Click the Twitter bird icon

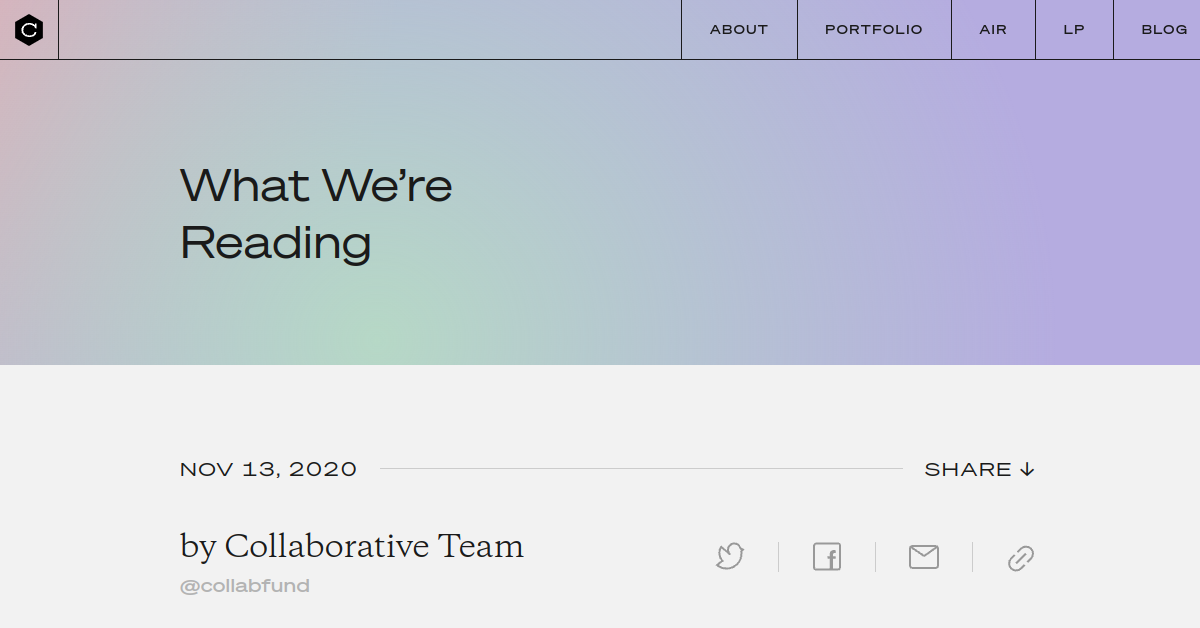729,557
